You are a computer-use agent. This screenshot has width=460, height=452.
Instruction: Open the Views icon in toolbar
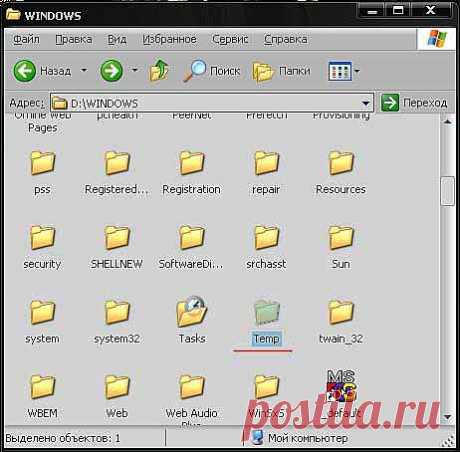click(x=340, y=71)
